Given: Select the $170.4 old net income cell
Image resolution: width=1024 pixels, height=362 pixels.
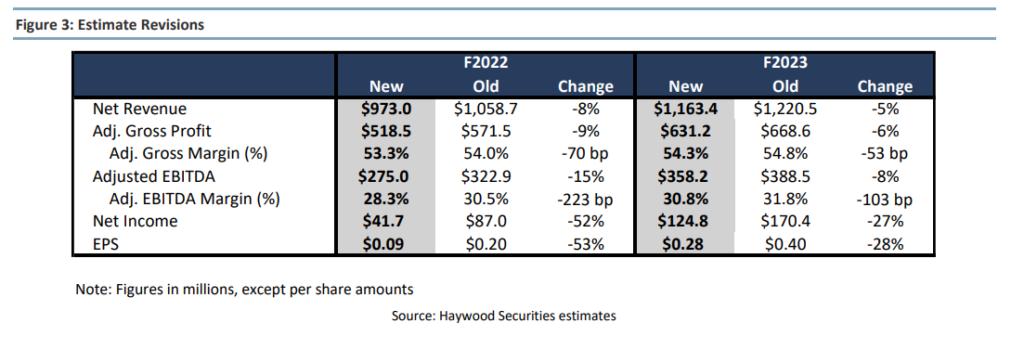Looking at the screenshot, I should pos(785,222).
